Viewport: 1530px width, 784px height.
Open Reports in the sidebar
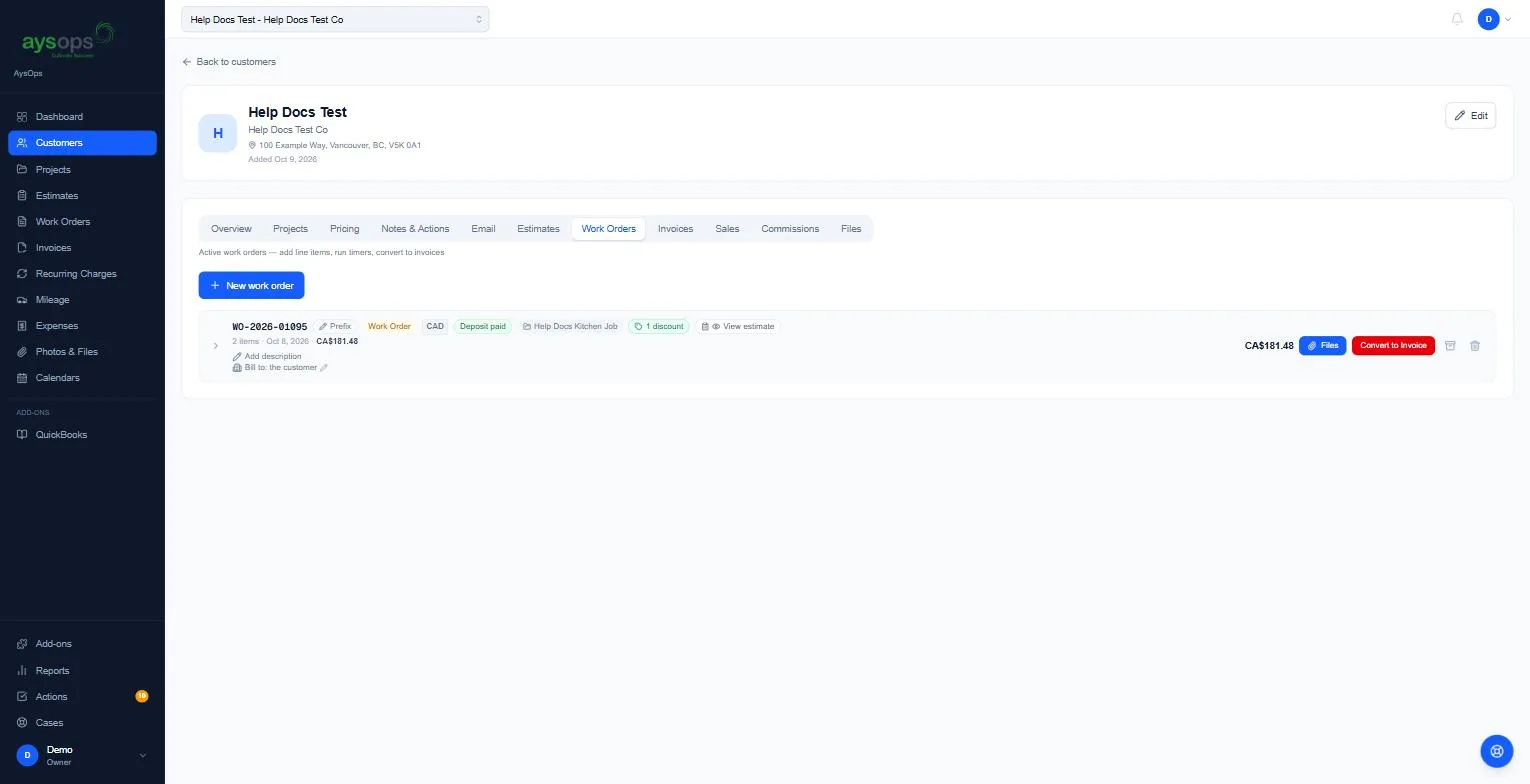(82, 671)
